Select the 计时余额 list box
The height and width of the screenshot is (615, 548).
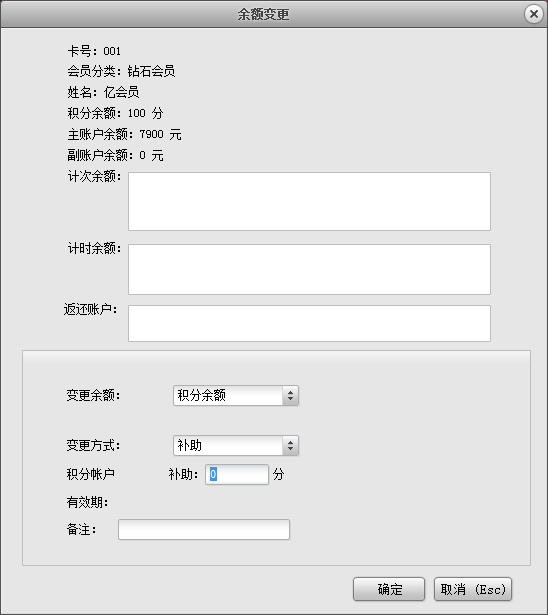click(309, 269)
